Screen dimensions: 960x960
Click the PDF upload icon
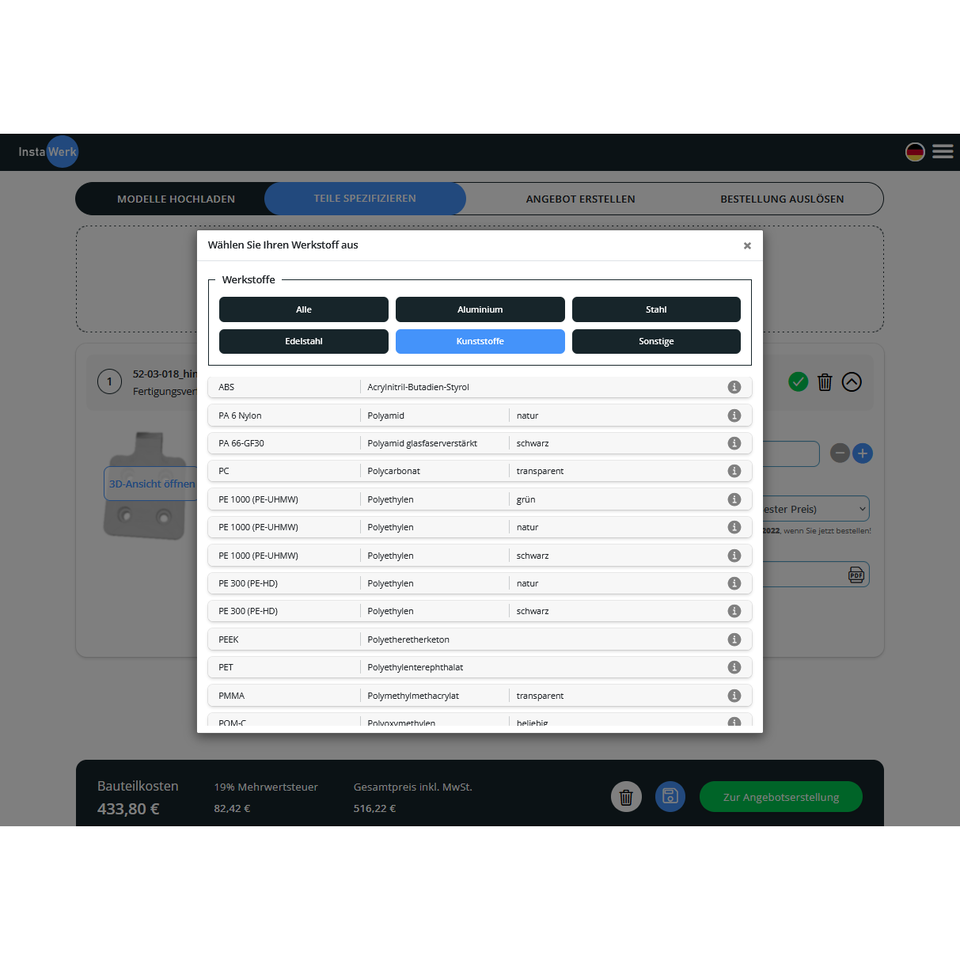coord(856,574)
